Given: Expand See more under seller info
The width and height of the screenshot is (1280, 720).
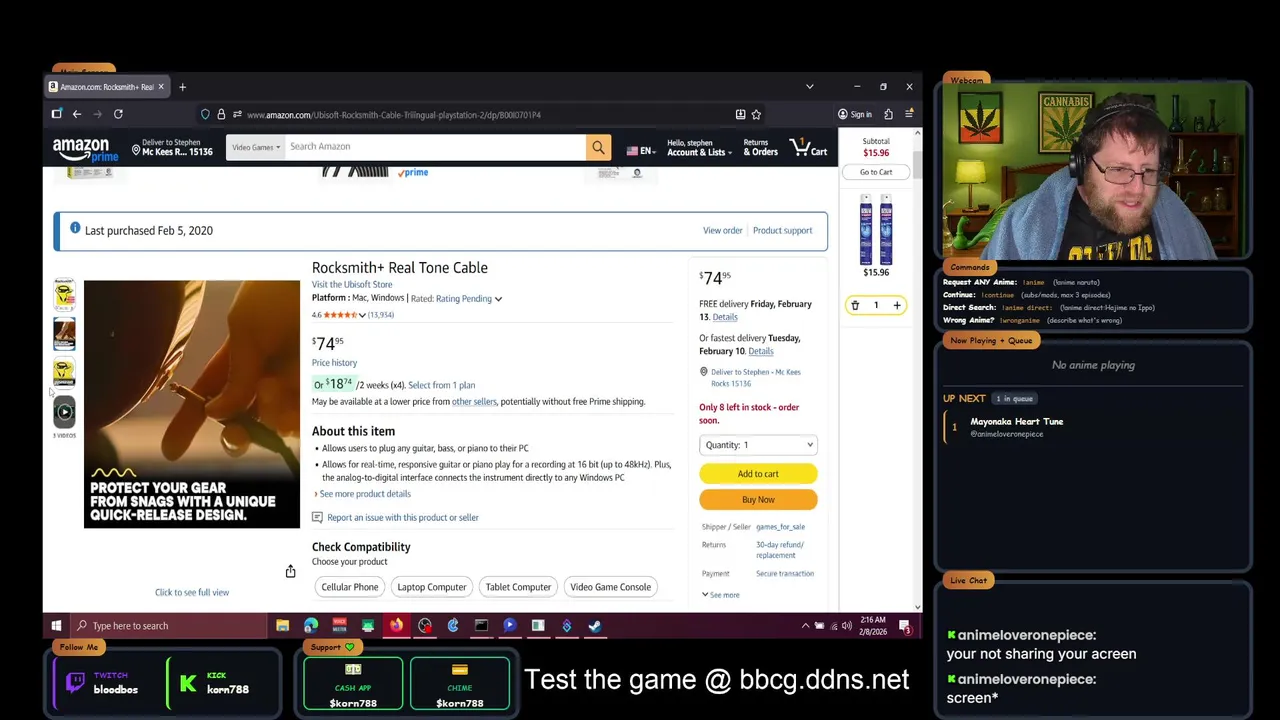Looking at the screenshot, I should [x=720, y=595].
